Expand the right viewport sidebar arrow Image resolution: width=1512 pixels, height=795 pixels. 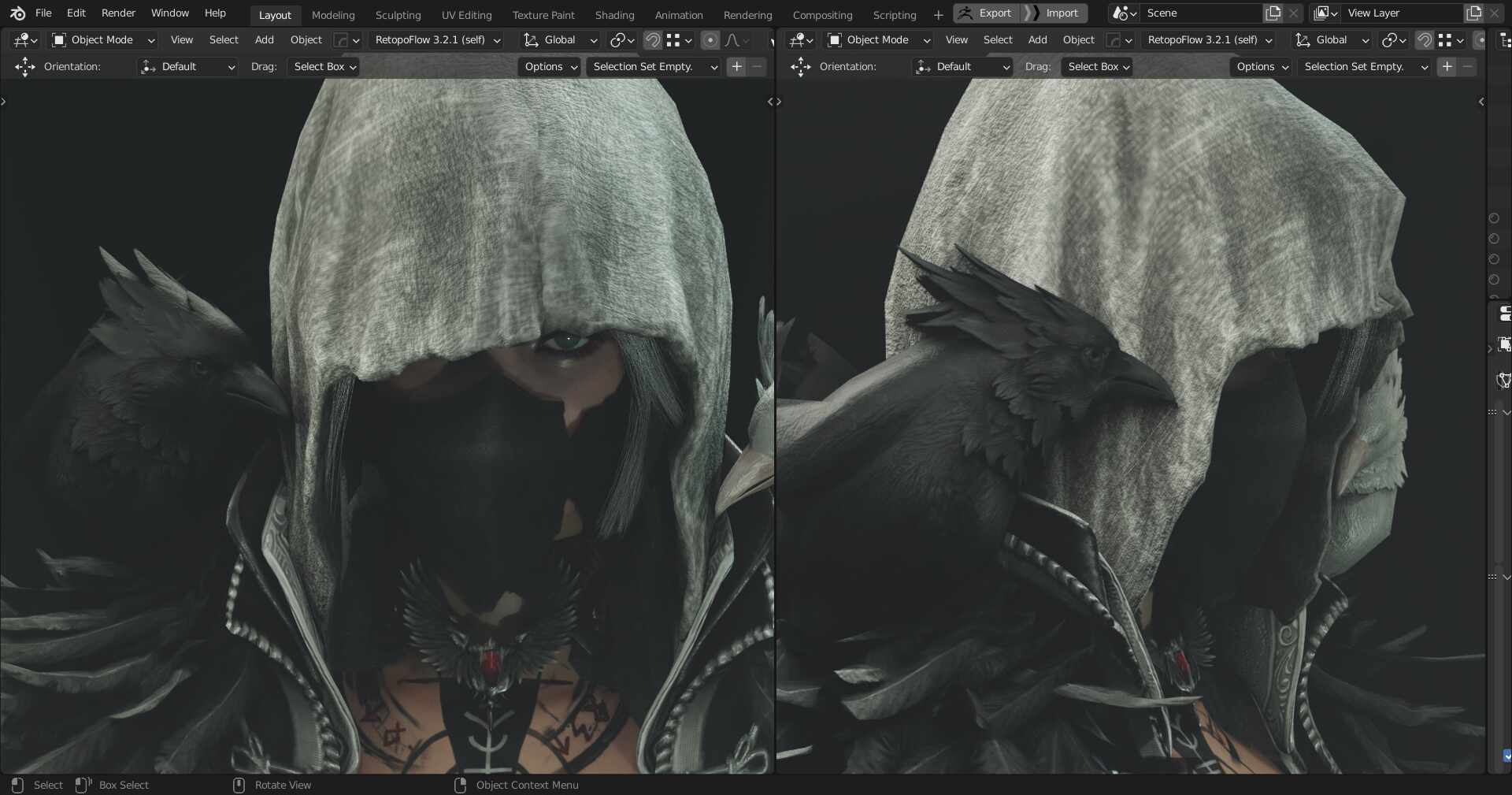[1481, 102]
